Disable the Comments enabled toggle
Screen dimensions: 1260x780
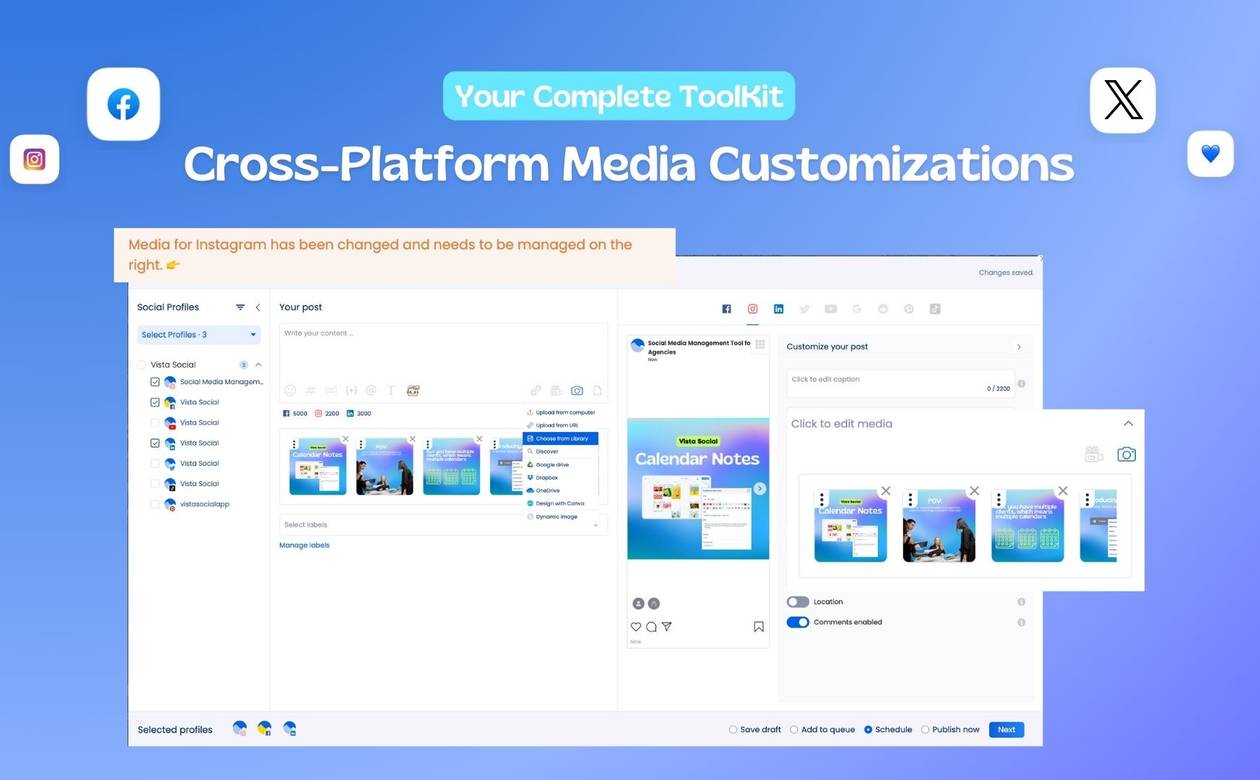(x=797, y=622)
